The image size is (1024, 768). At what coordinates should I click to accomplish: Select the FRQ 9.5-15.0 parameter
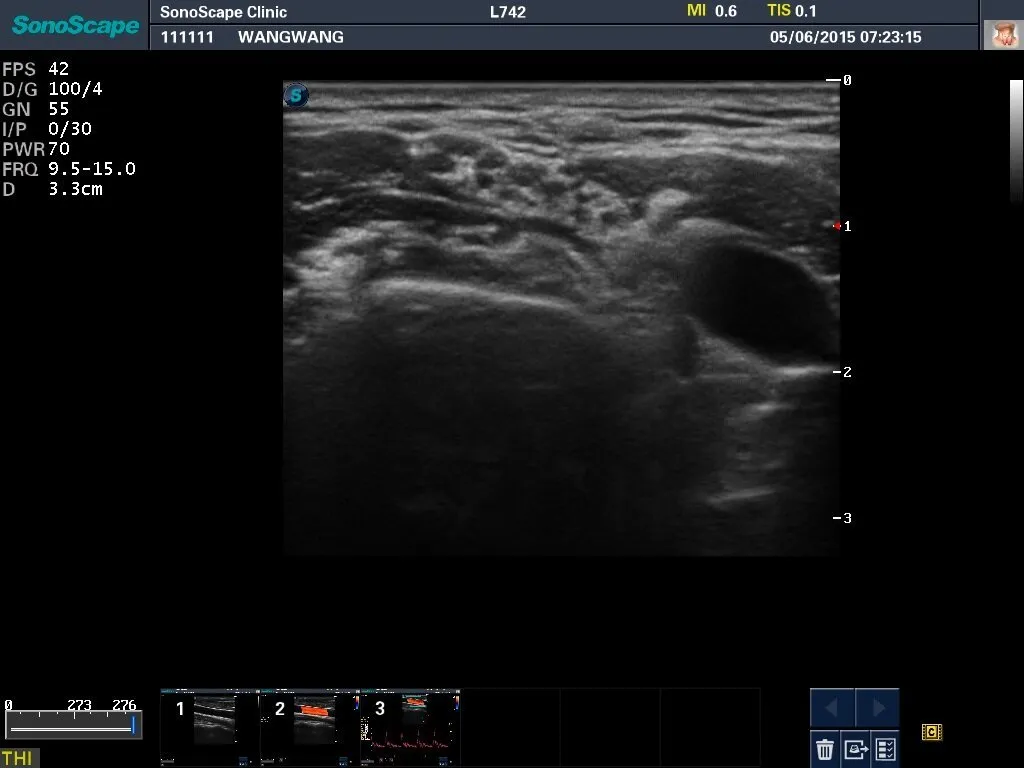click(x=68, y=169)
